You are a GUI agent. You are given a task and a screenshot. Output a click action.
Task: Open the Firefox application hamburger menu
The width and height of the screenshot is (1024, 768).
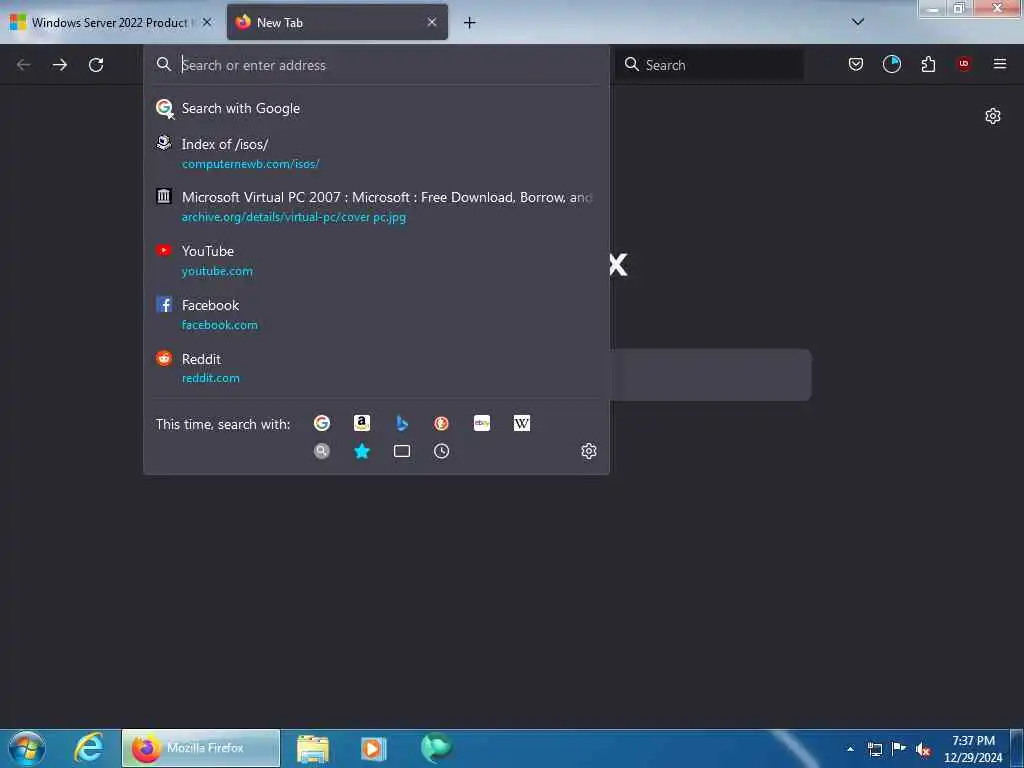1000,64
